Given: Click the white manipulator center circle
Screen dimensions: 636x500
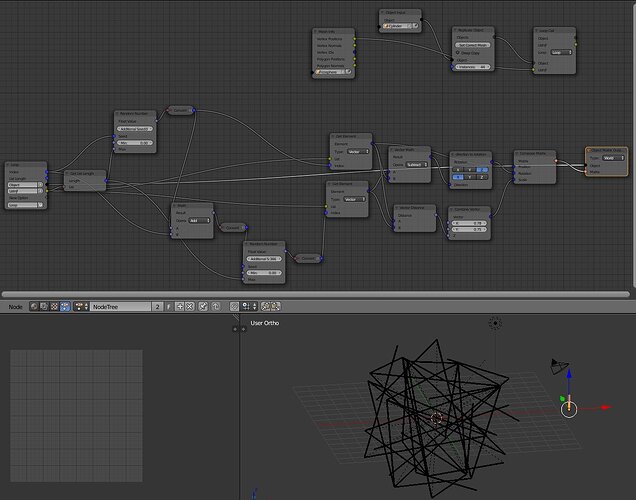Looking at the screenshot, I should pos(569,409).
